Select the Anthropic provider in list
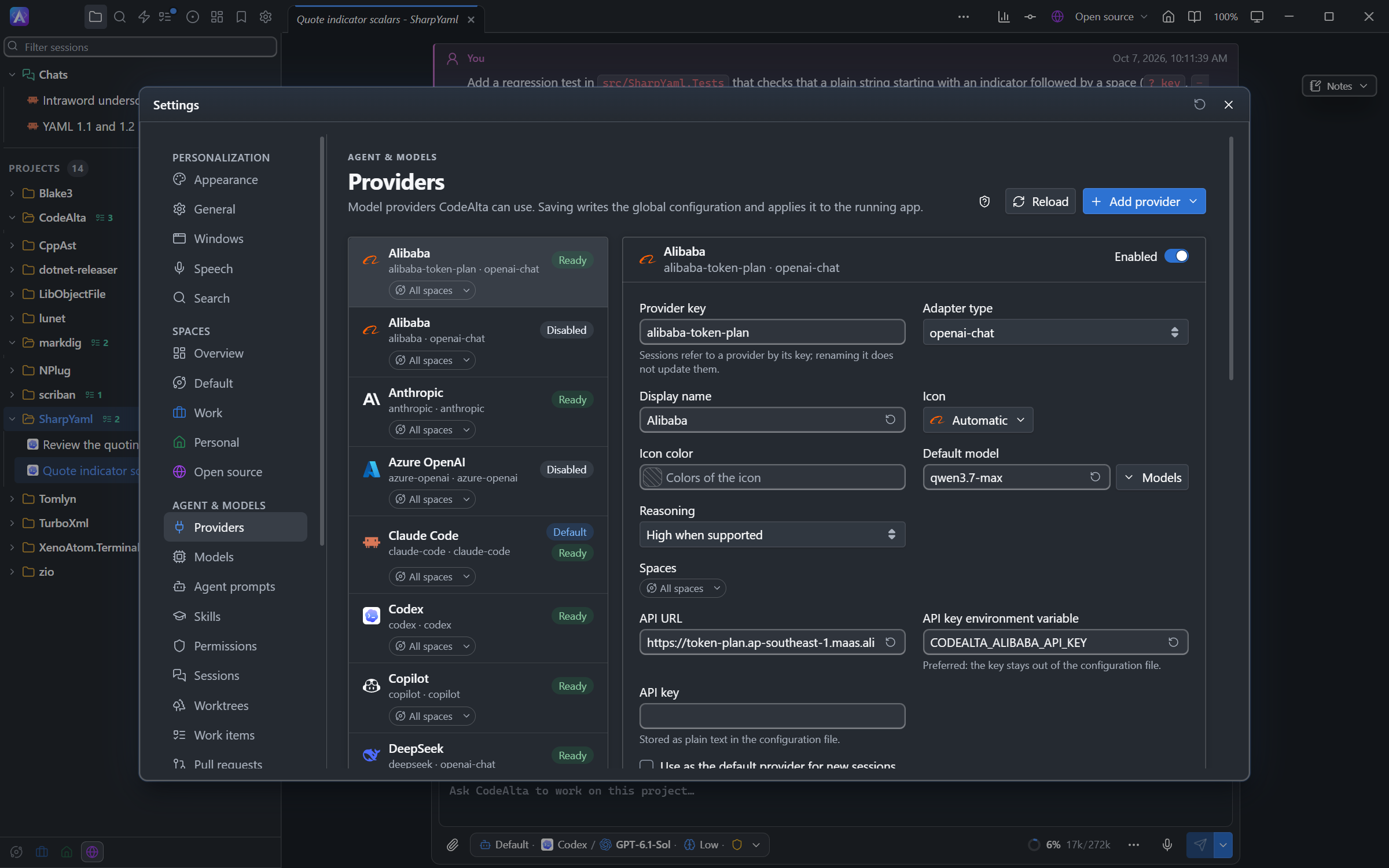The width and height of the screenshot is (1389, 868). point(477,411)
